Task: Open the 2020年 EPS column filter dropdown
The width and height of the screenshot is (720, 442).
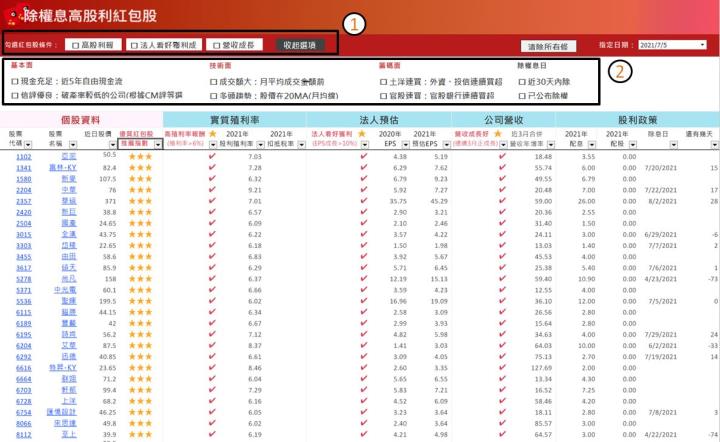Action: [405, 145]
